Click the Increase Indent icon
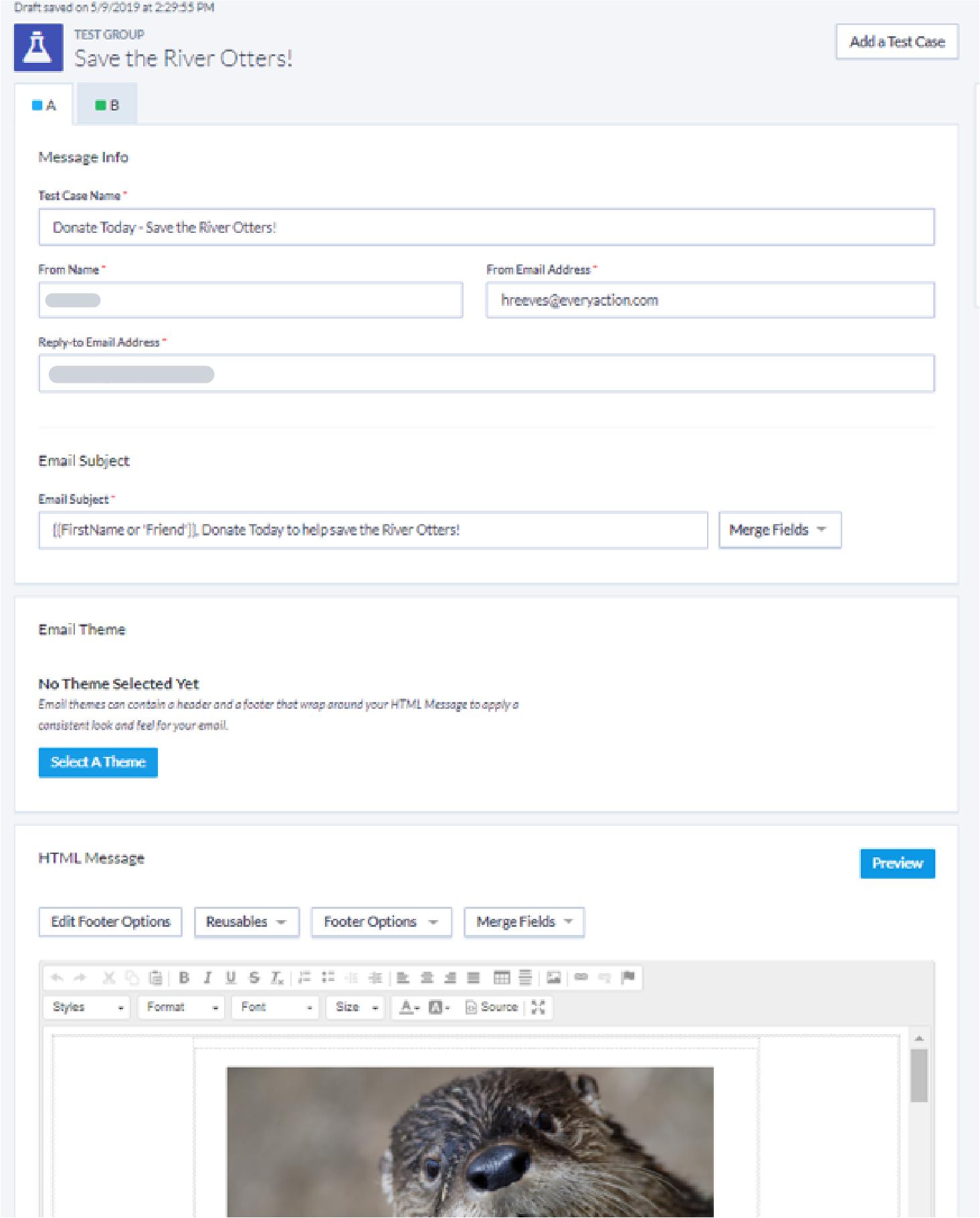The width and height of the screenshot is (980, 1218). 375,978
